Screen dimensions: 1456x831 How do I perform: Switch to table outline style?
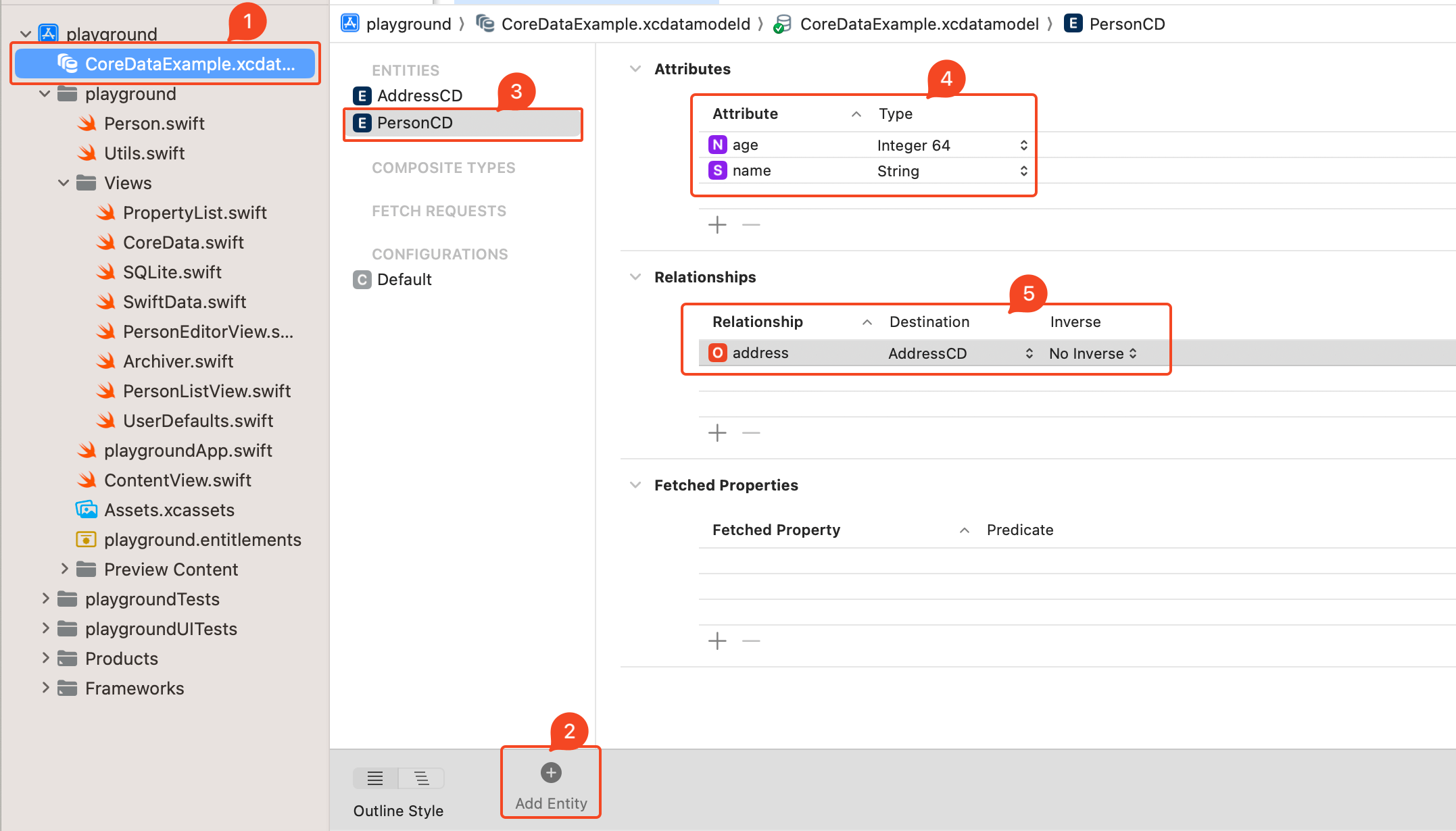[x=375, y=778]
